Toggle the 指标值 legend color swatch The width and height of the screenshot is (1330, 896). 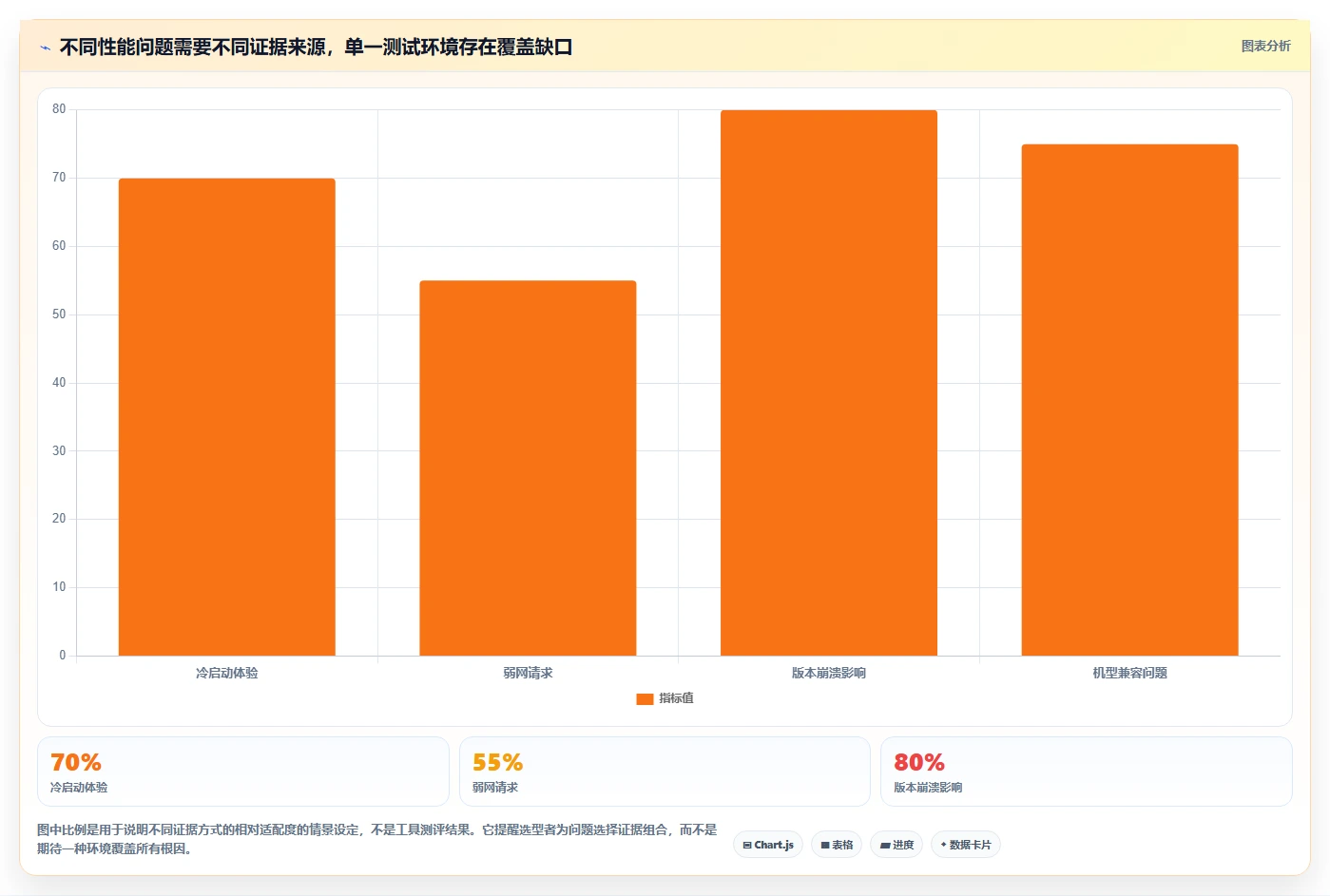click(x=645, y=698)
